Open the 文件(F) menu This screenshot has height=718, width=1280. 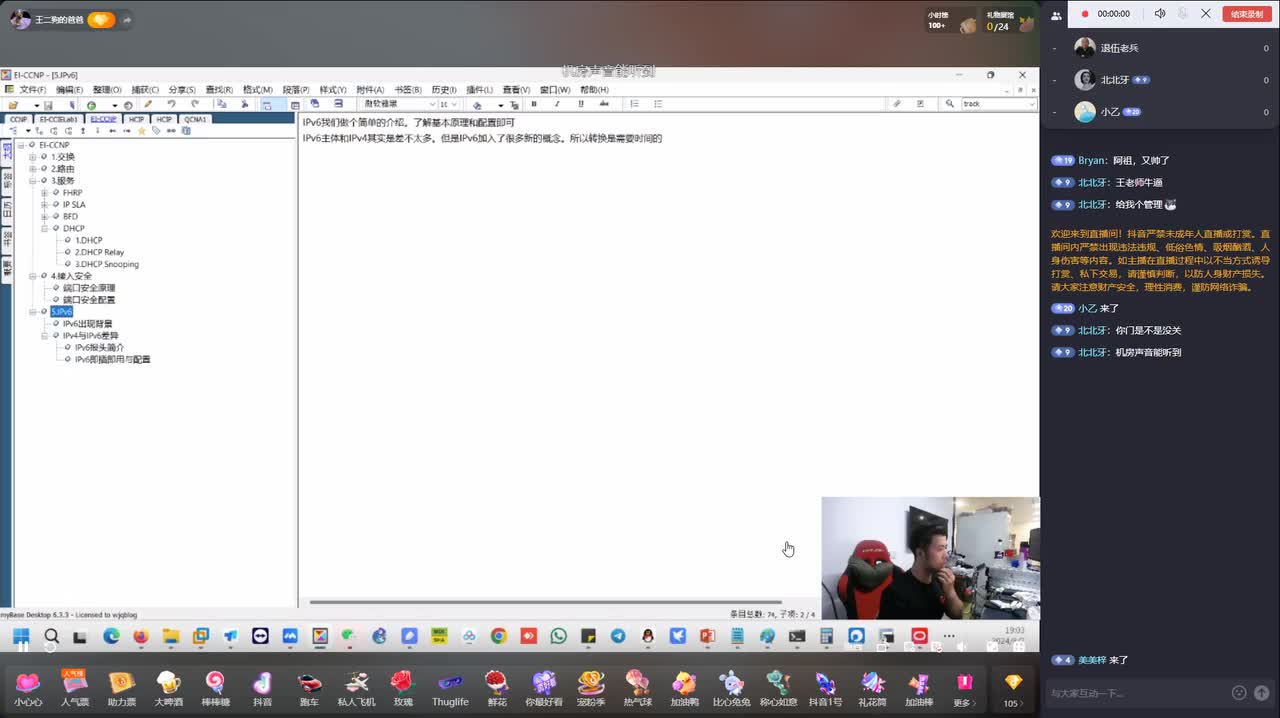coord(33,90)
